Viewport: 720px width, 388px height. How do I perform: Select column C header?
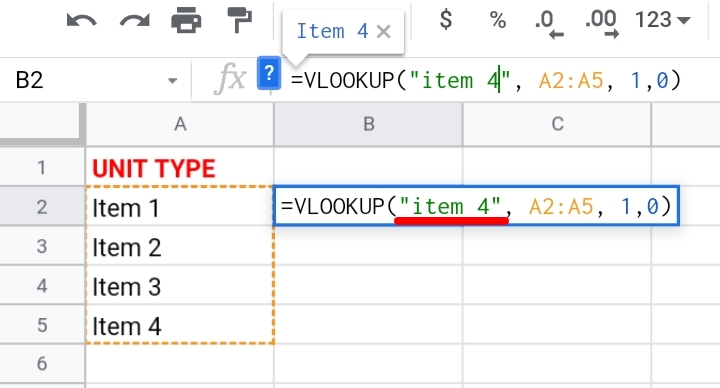[557, 124]
